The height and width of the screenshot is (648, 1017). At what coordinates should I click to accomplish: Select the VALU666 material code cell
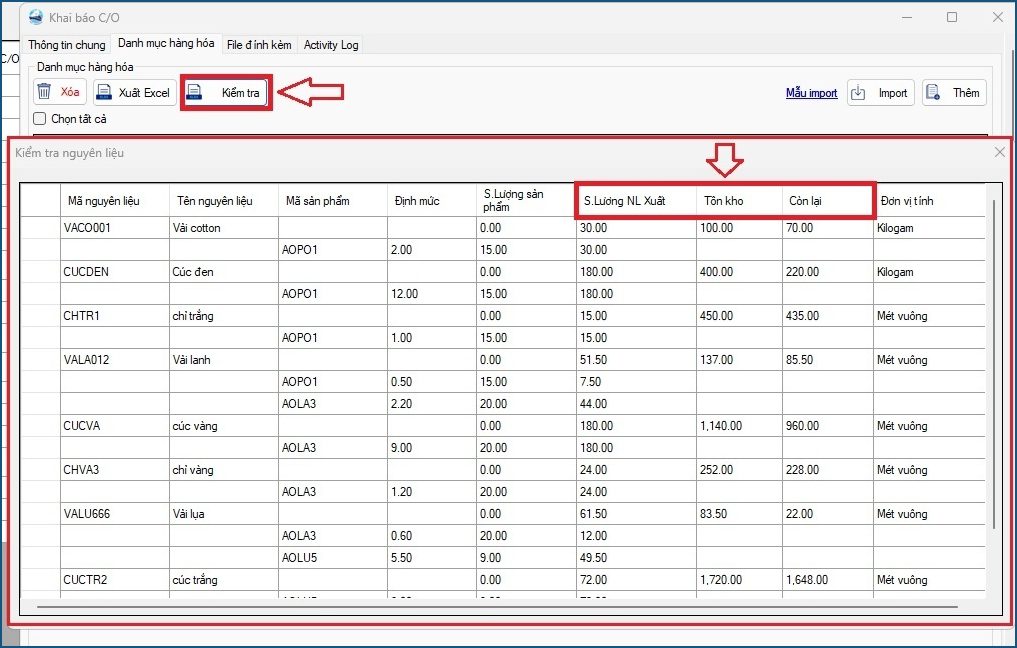point(114,514)
